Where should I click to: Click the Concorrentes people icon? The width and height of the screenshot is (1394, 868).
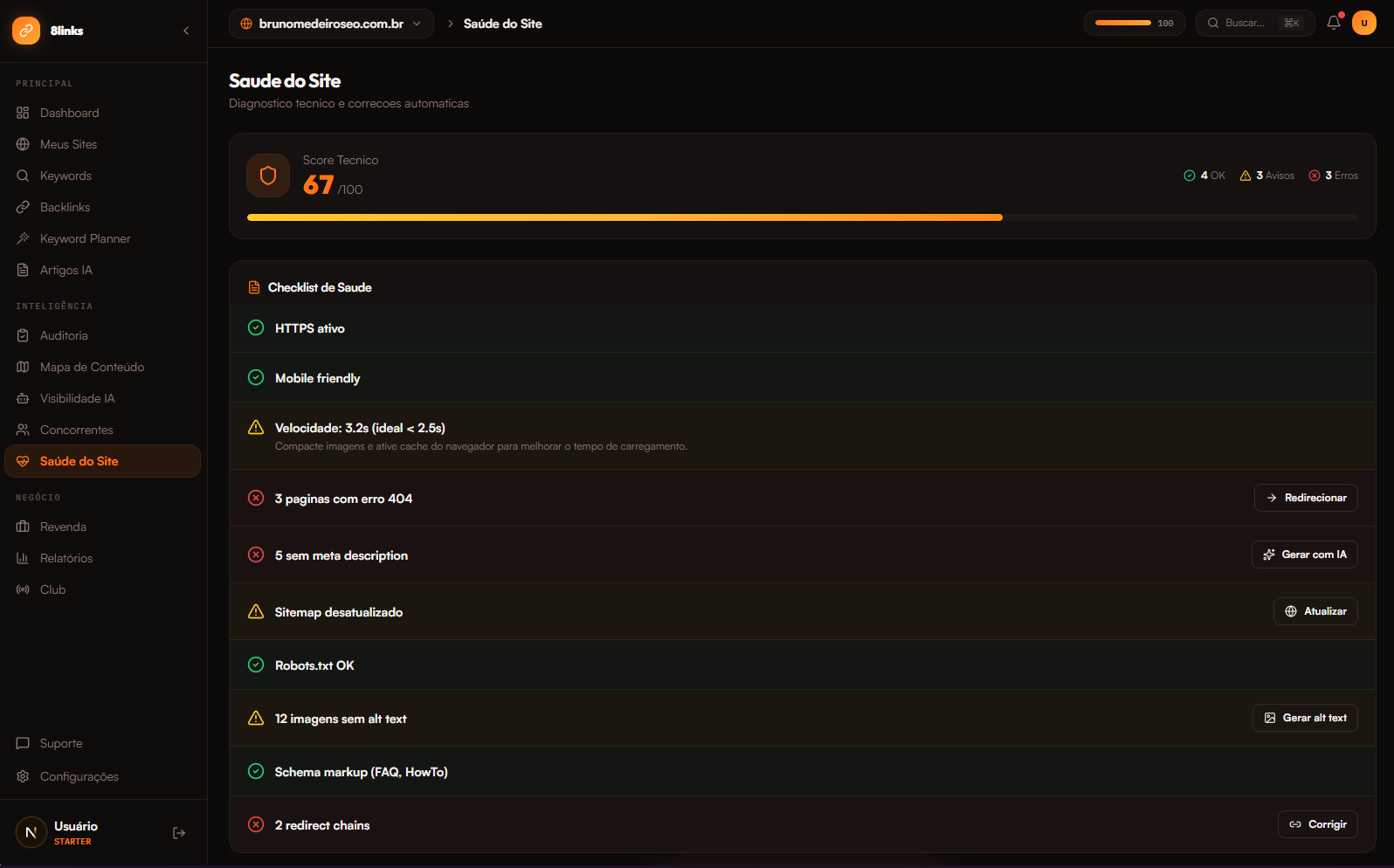point(23,430)
